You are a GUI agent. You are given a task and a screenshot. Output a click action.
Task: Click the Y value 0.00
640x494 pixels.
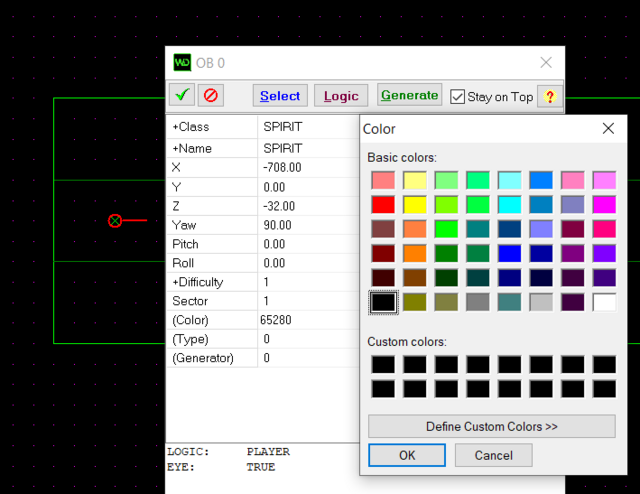click(274, 187)
